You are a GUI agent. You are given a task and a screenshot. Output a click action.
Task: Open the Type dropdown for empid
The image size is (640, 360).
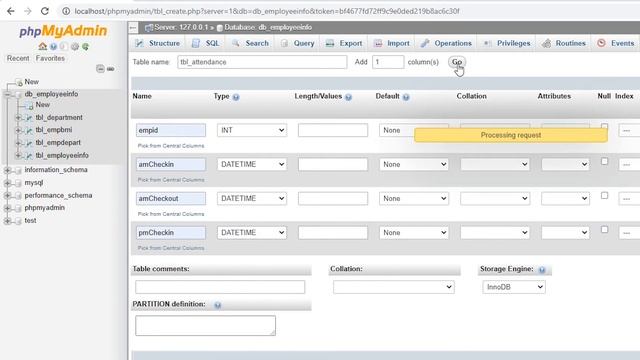(x=252, y=130)
